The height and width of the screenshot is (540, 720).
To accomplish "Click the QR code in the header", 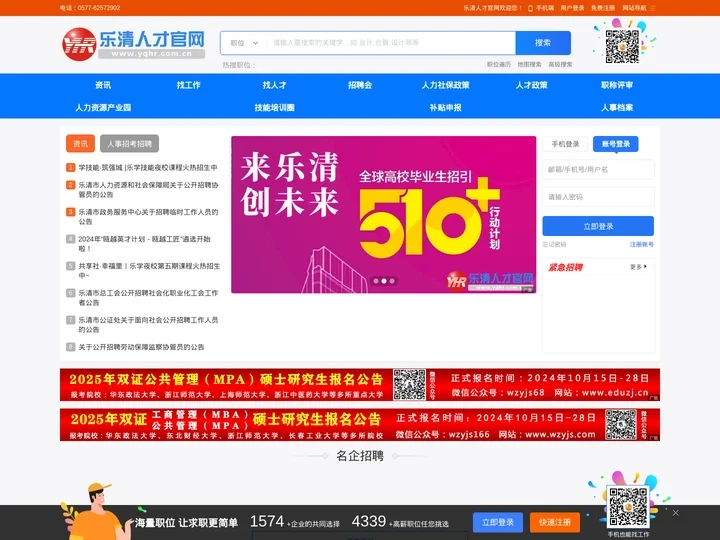I will (622, 46).
